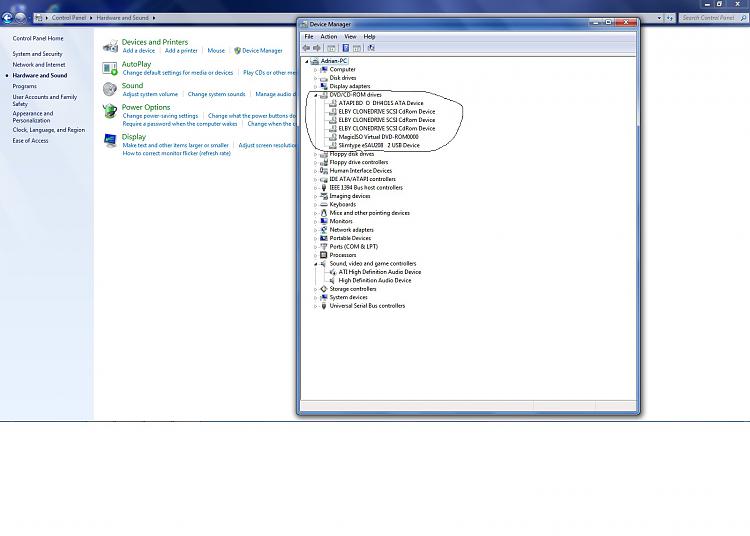Collapse the Adrian-PC root node
Viewport: 750px width, 536px height.
(307, 61)
